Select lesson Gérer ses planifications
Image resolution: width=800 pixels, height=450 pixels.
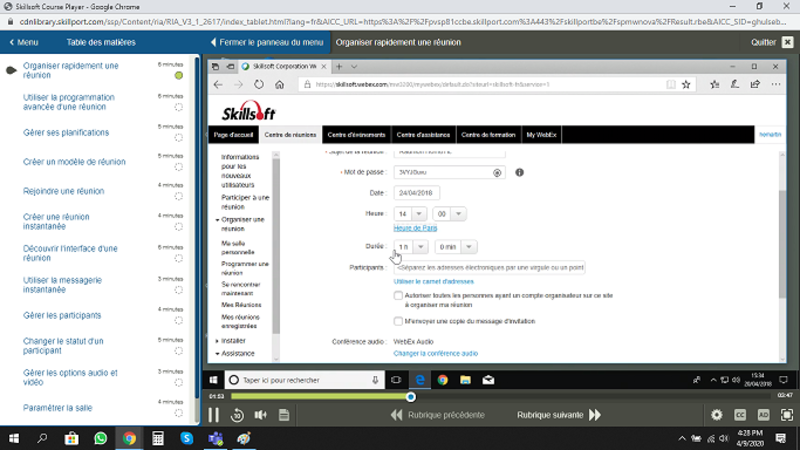[x=66, y=133]
